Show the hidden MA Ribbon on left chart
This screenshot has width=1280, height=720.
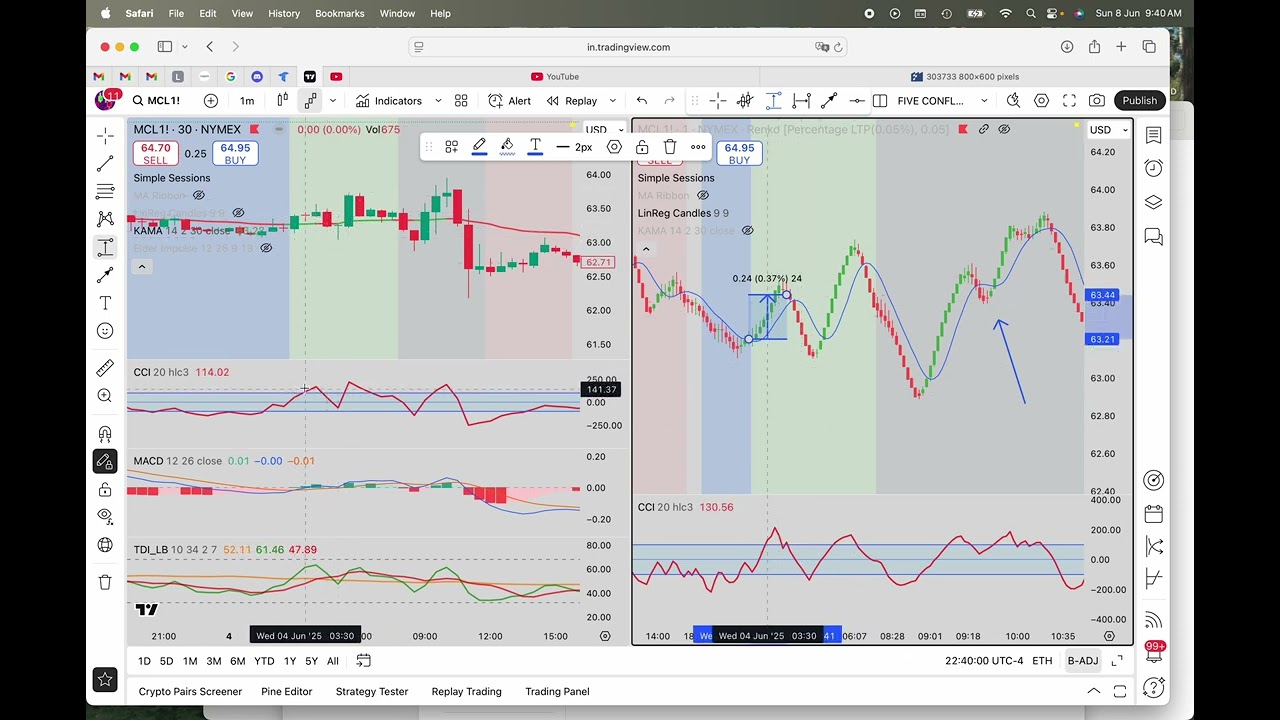(198, 195)
